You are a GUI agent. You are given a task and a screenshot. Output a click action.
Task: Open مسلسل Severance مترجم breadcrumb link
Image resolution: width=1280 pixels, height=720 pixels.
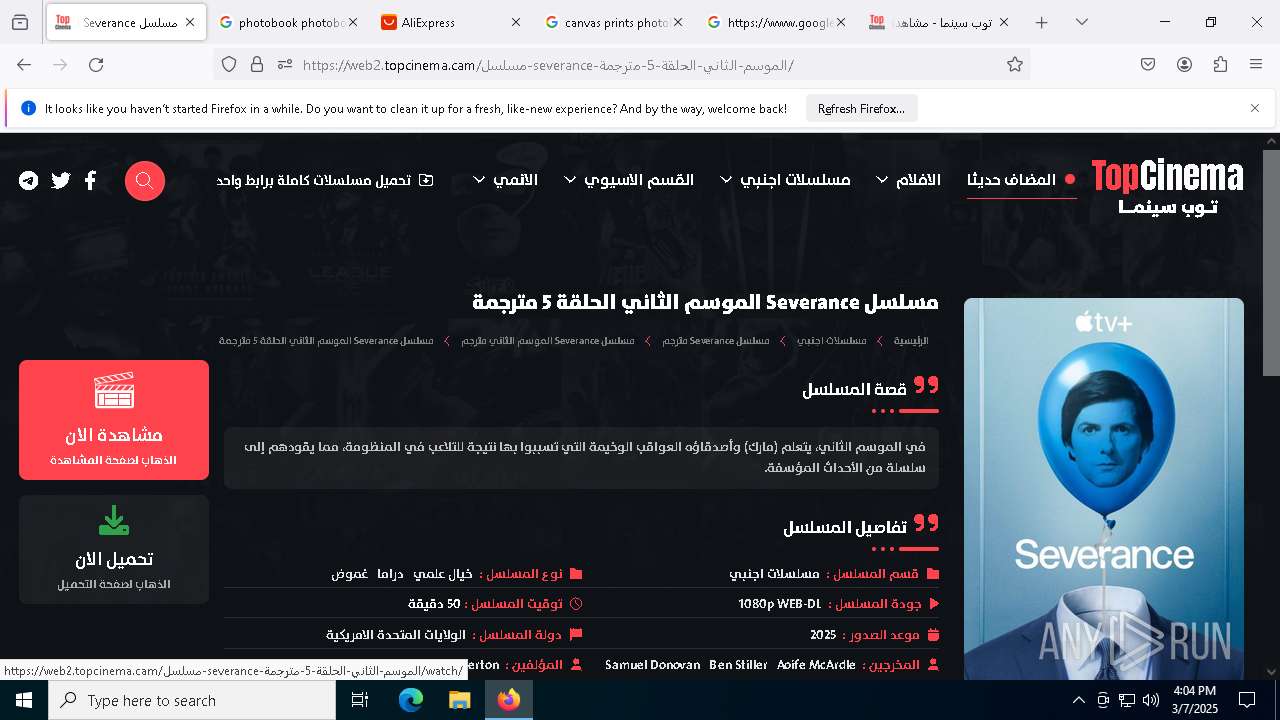point(716,341)
